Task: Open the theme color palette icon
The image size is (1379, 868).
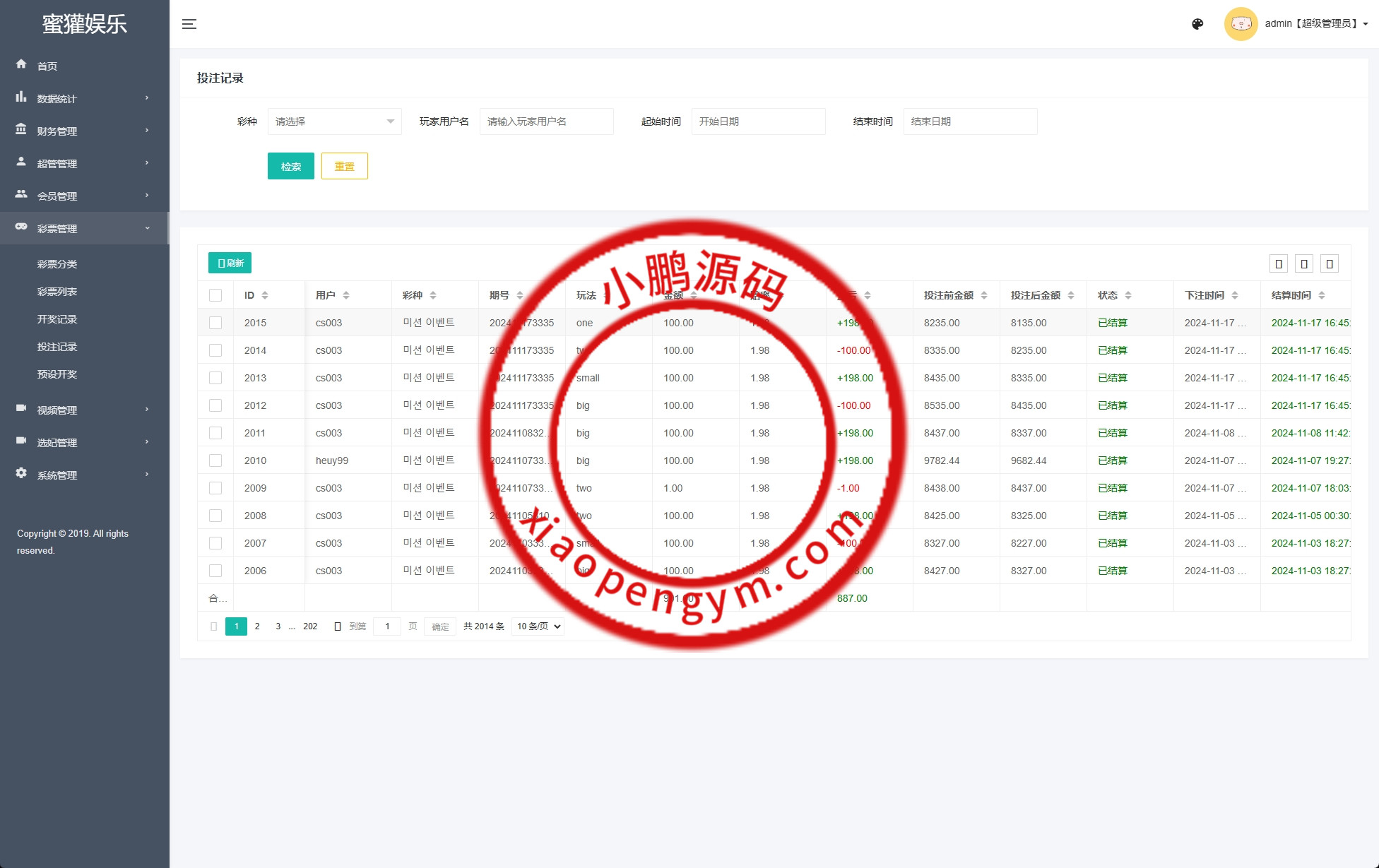Action: click(x=1197, y=24)
